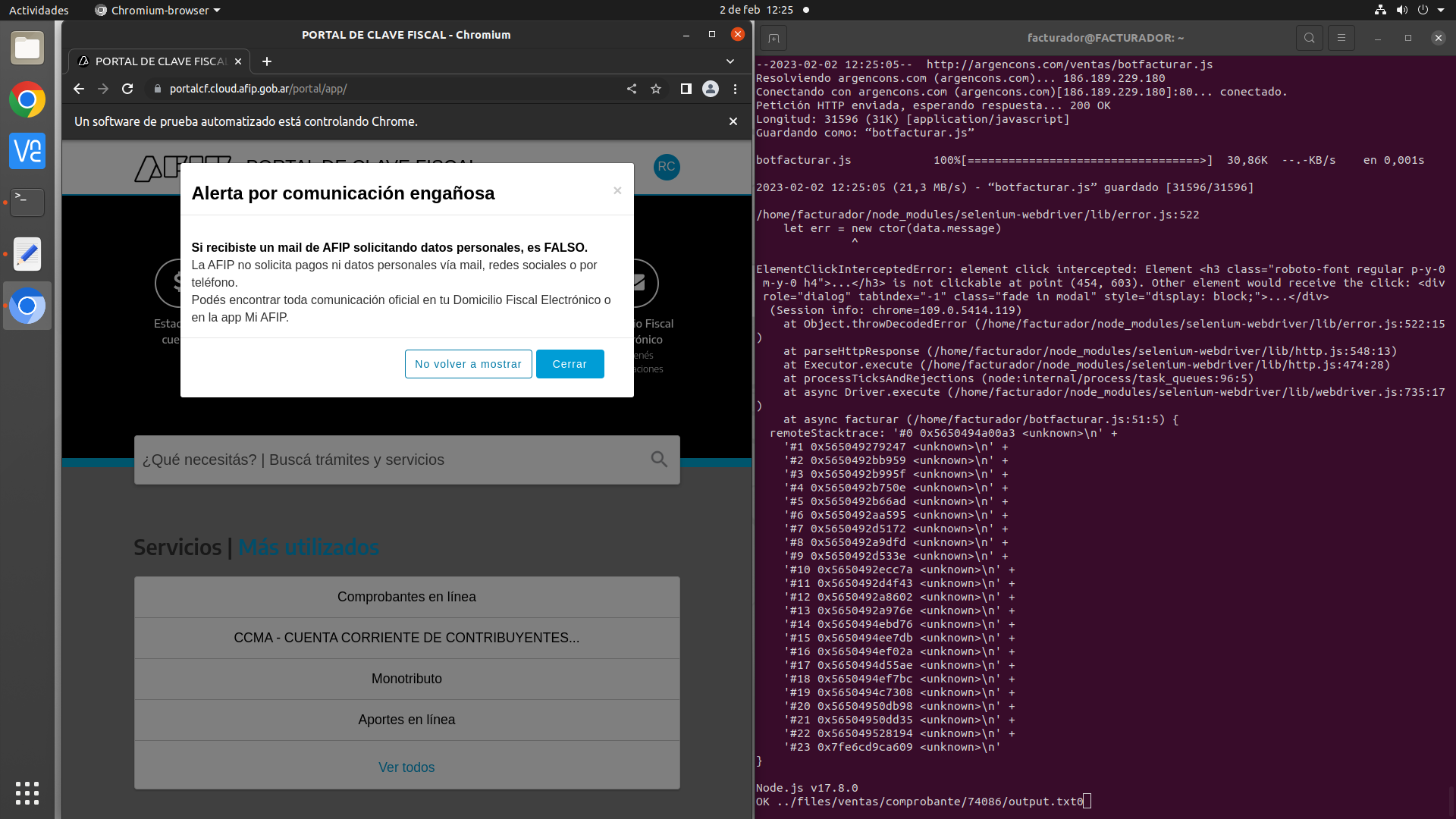Open clock and calendar menu
Viewport: 1456px width, 819px height.
[x=757, y=10]
